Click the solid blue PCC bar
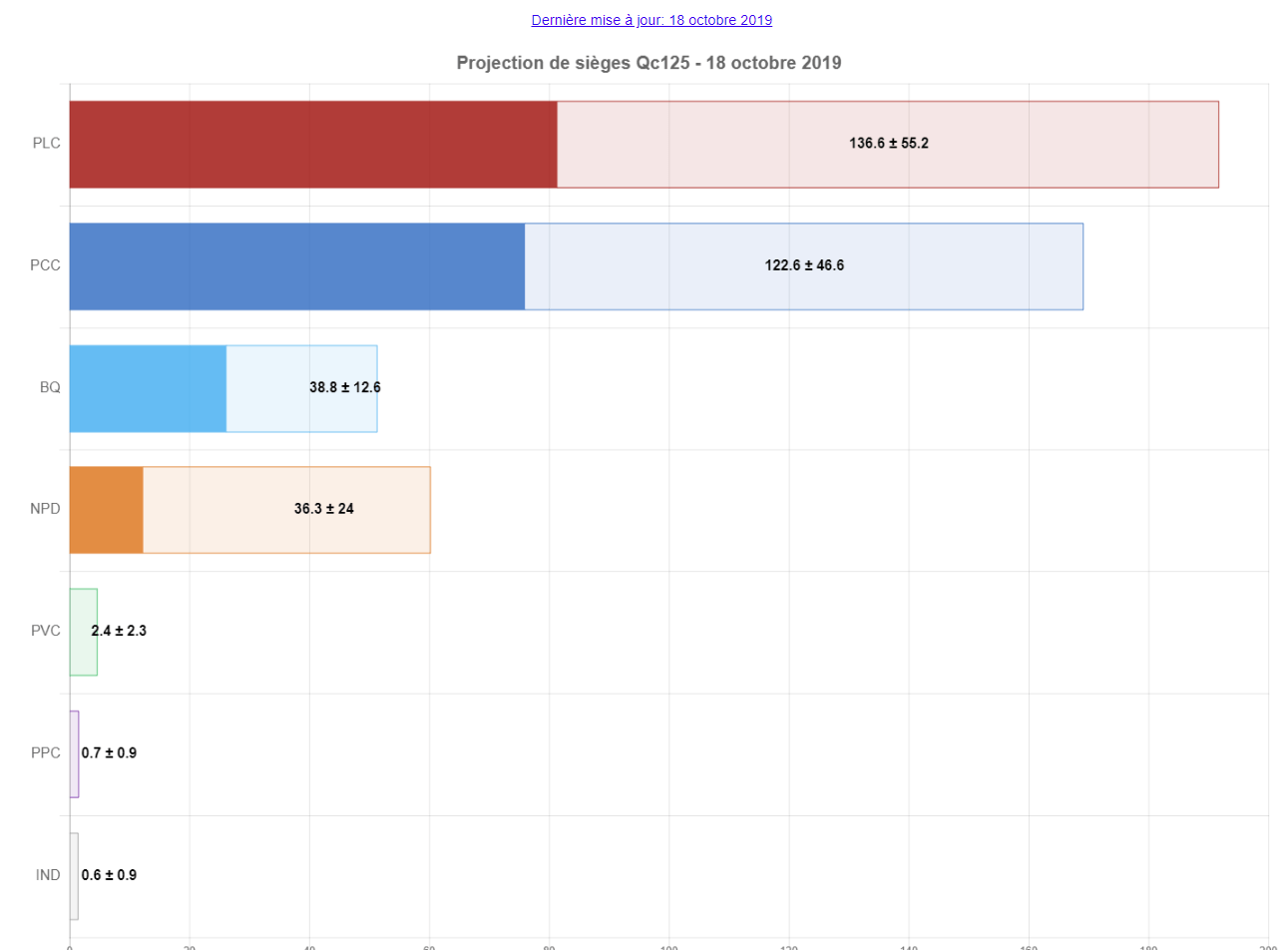1288x950 pixels. pos(297,266)
